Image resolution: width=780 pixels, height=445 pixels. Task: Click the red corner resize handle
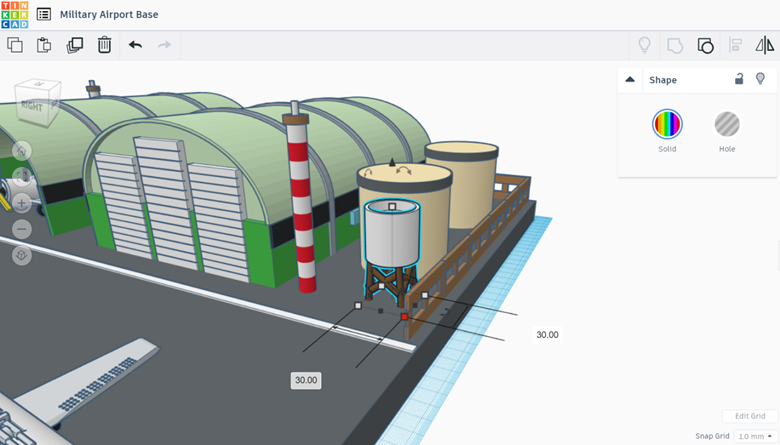404,317
